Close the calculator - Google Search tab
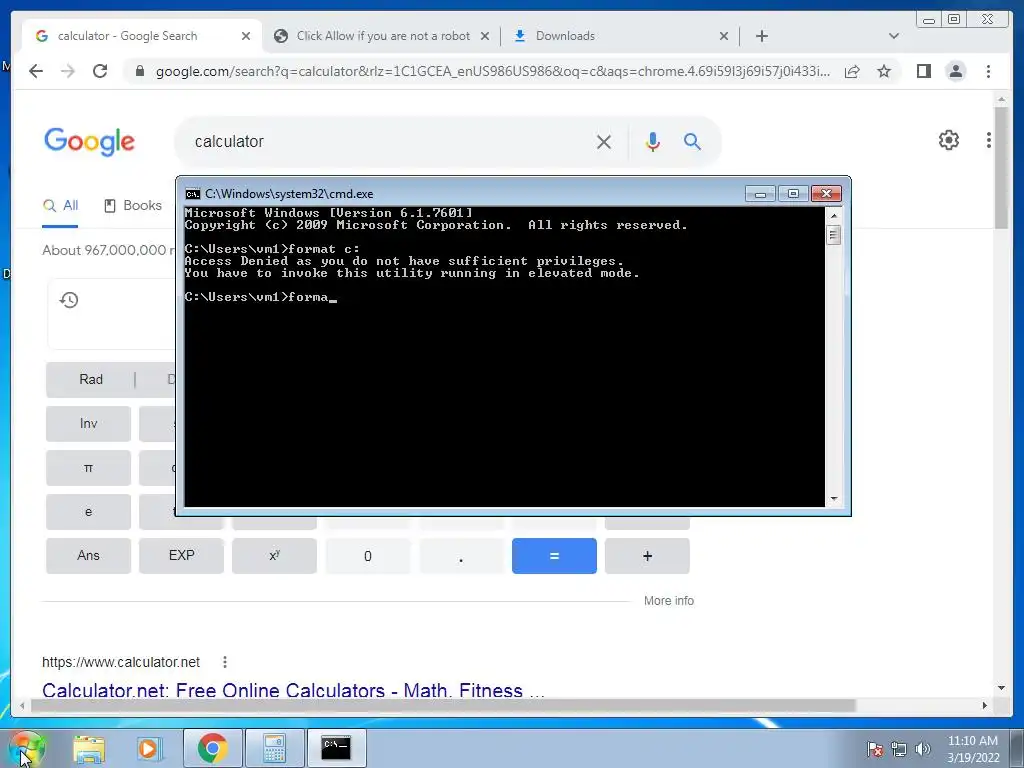The height and width of the screenshot is (768, 1024). click(x=246, y=36)
